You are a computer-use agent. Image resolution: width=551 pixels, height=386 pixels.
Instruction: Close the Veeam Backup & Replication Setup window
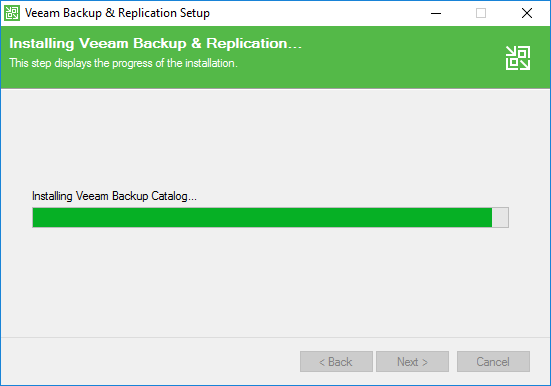[526, 13]
